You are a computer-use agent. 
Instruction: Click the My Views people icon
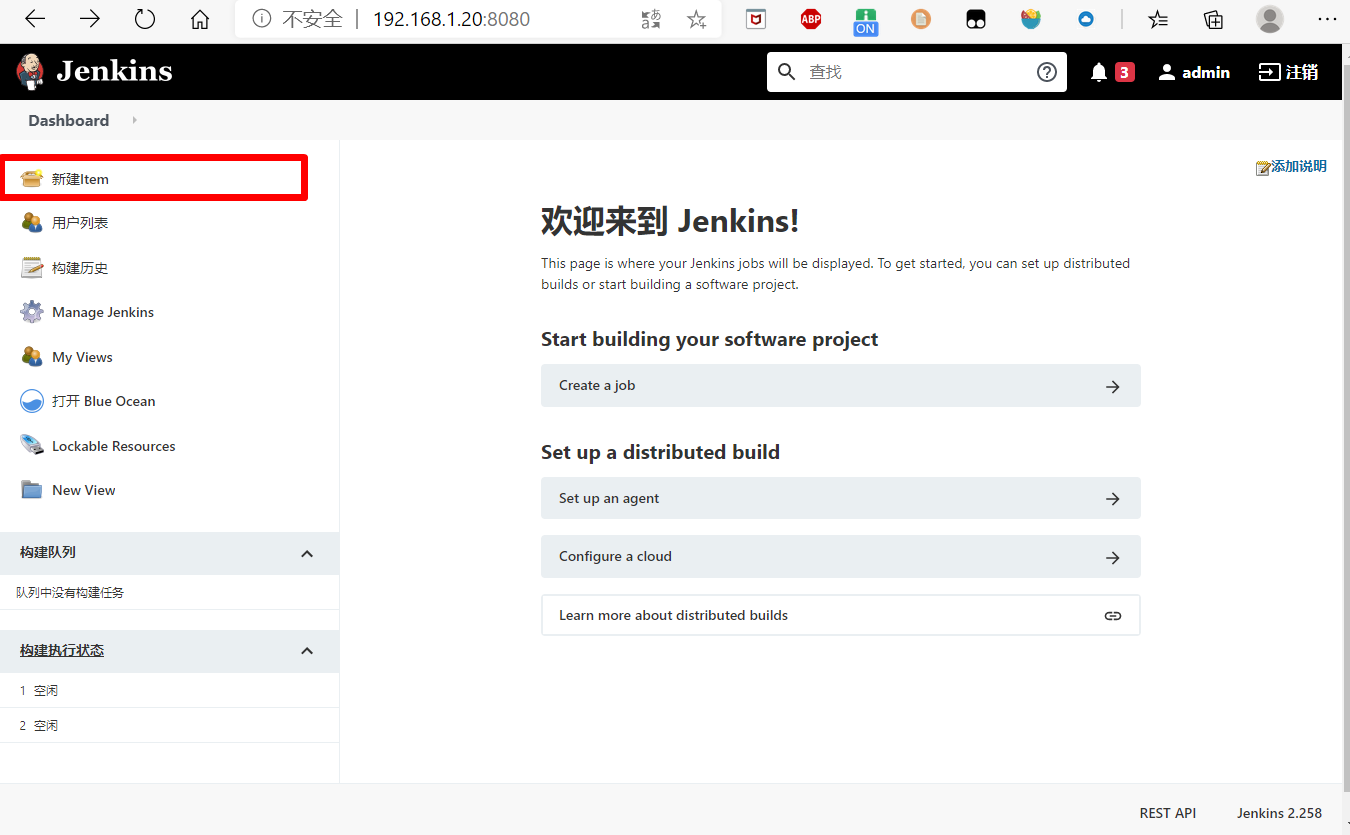[x=32, y=357]
